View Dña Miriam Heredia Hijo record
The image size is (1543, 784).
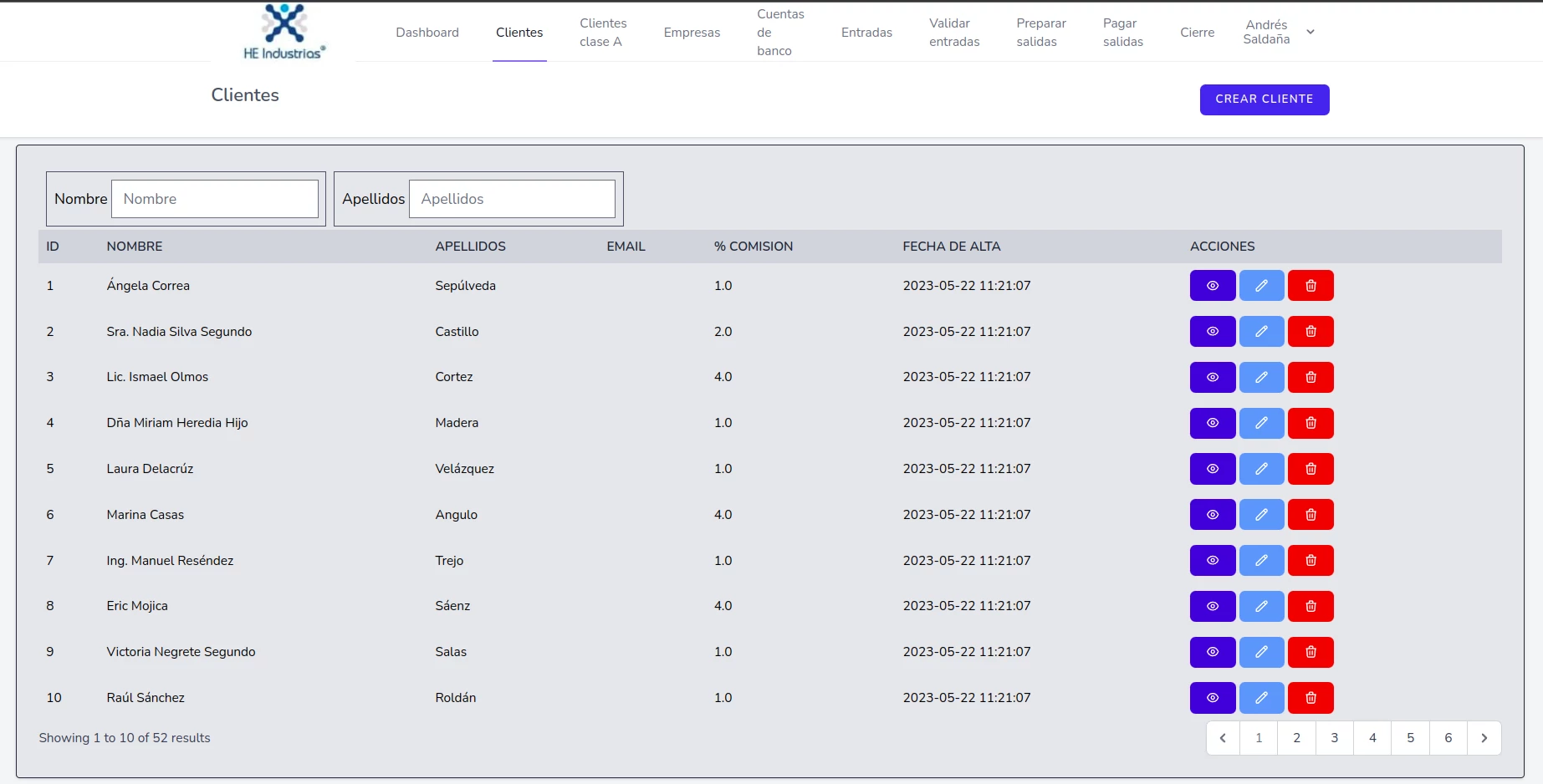click(1212, 423)
